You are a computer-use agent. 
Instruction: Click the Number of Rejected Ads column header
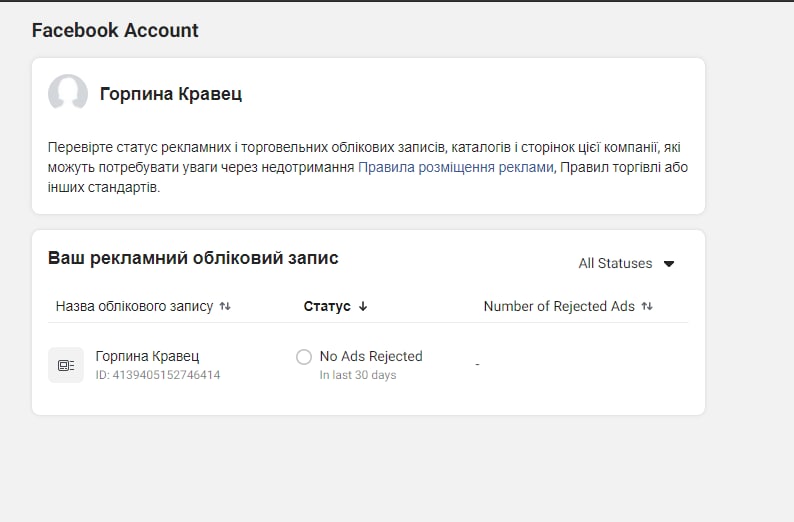[559, 306]
